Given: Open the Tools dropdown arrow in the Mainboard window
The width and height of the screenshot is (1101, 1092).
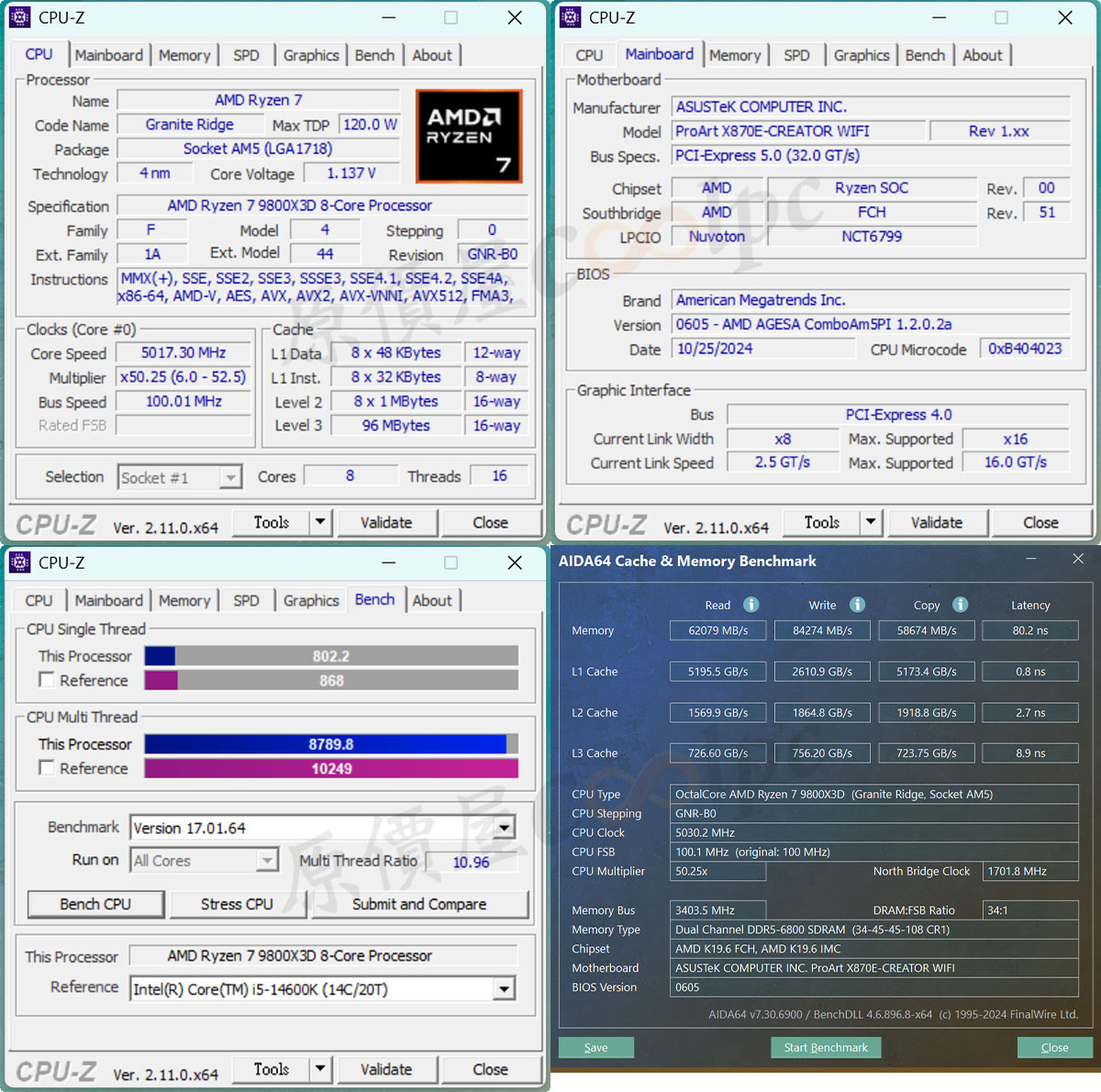Looking at the screenshot, I should 870,522.
